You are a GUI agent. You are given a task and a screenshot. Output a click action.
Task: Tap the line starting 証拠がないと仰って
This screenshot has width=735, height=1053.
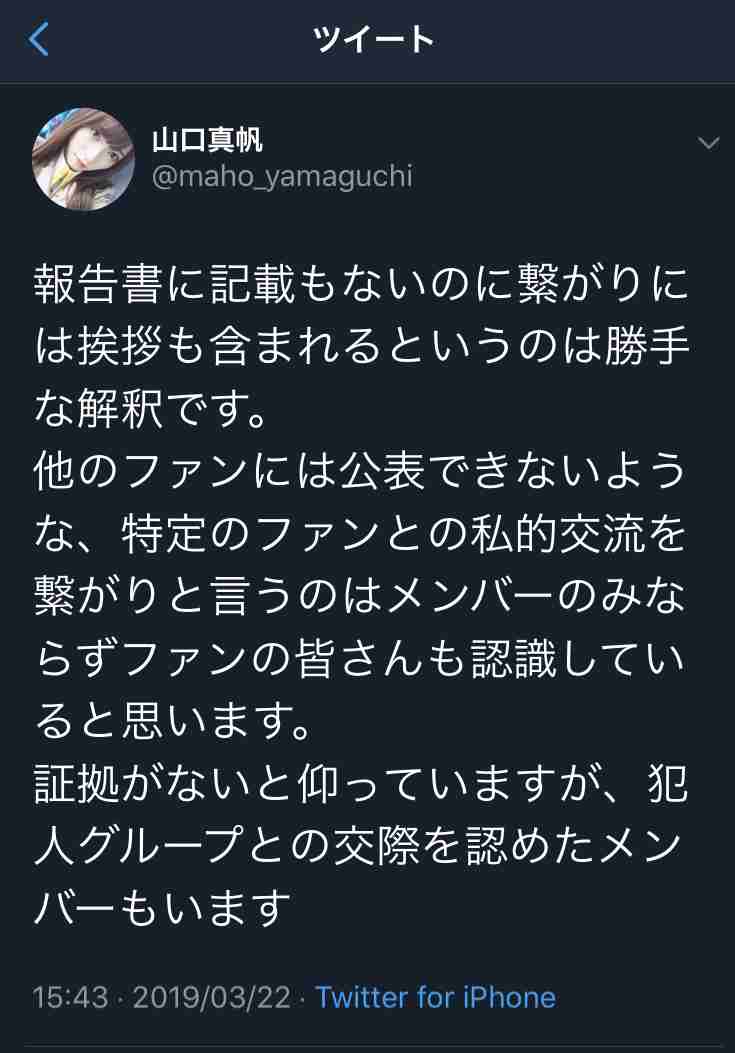click(x=361, y=784)
